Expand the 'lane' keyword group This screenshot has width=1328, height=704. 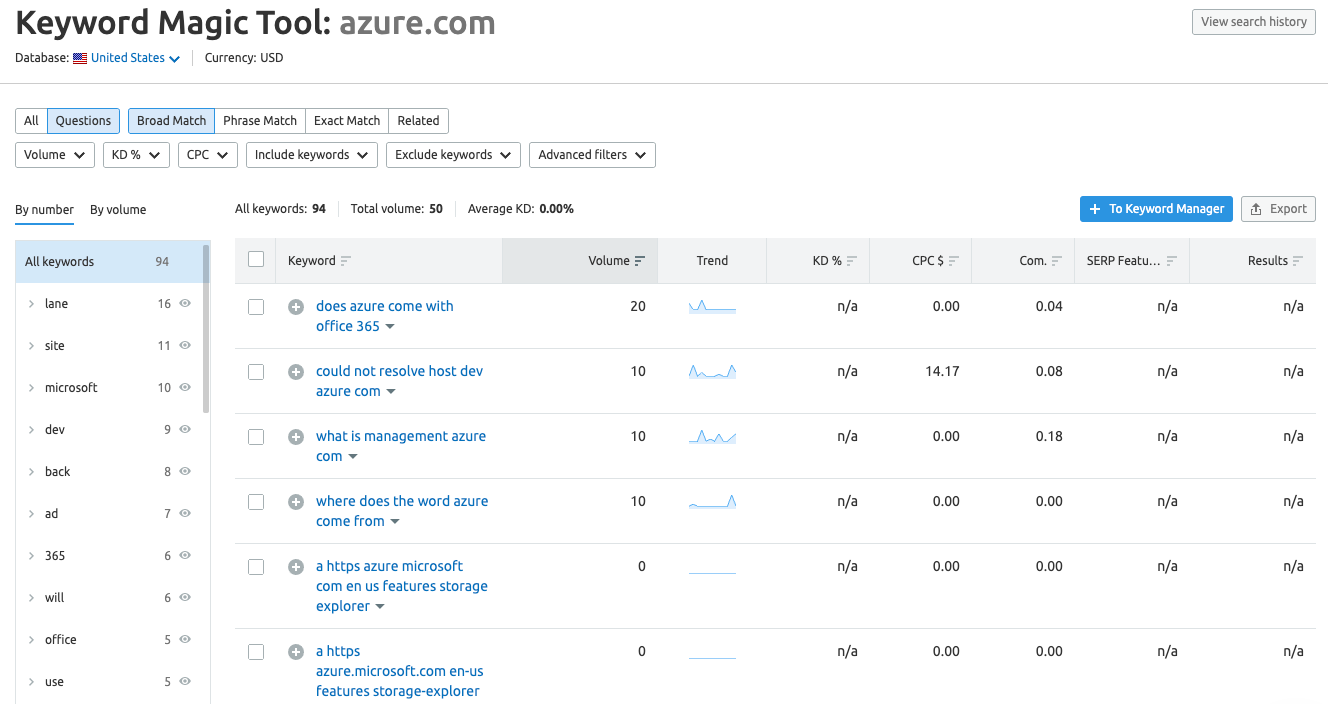click(x=31, y=304)
